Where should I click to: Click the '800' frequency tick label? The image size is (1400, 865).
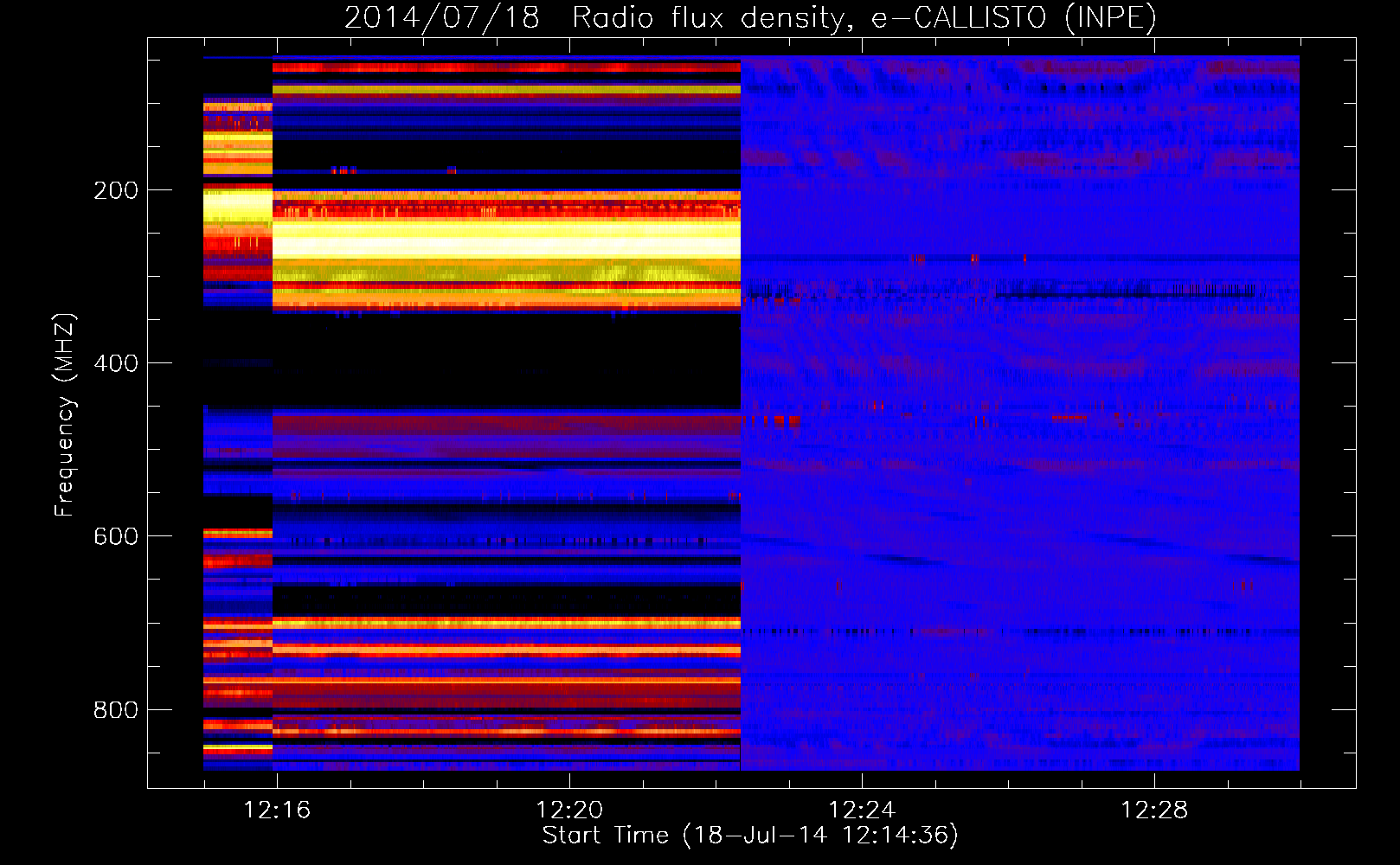(116, 709)
